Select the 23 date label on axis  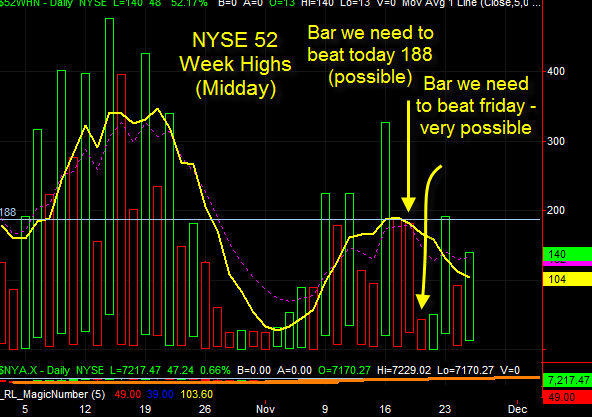(445, 409)
